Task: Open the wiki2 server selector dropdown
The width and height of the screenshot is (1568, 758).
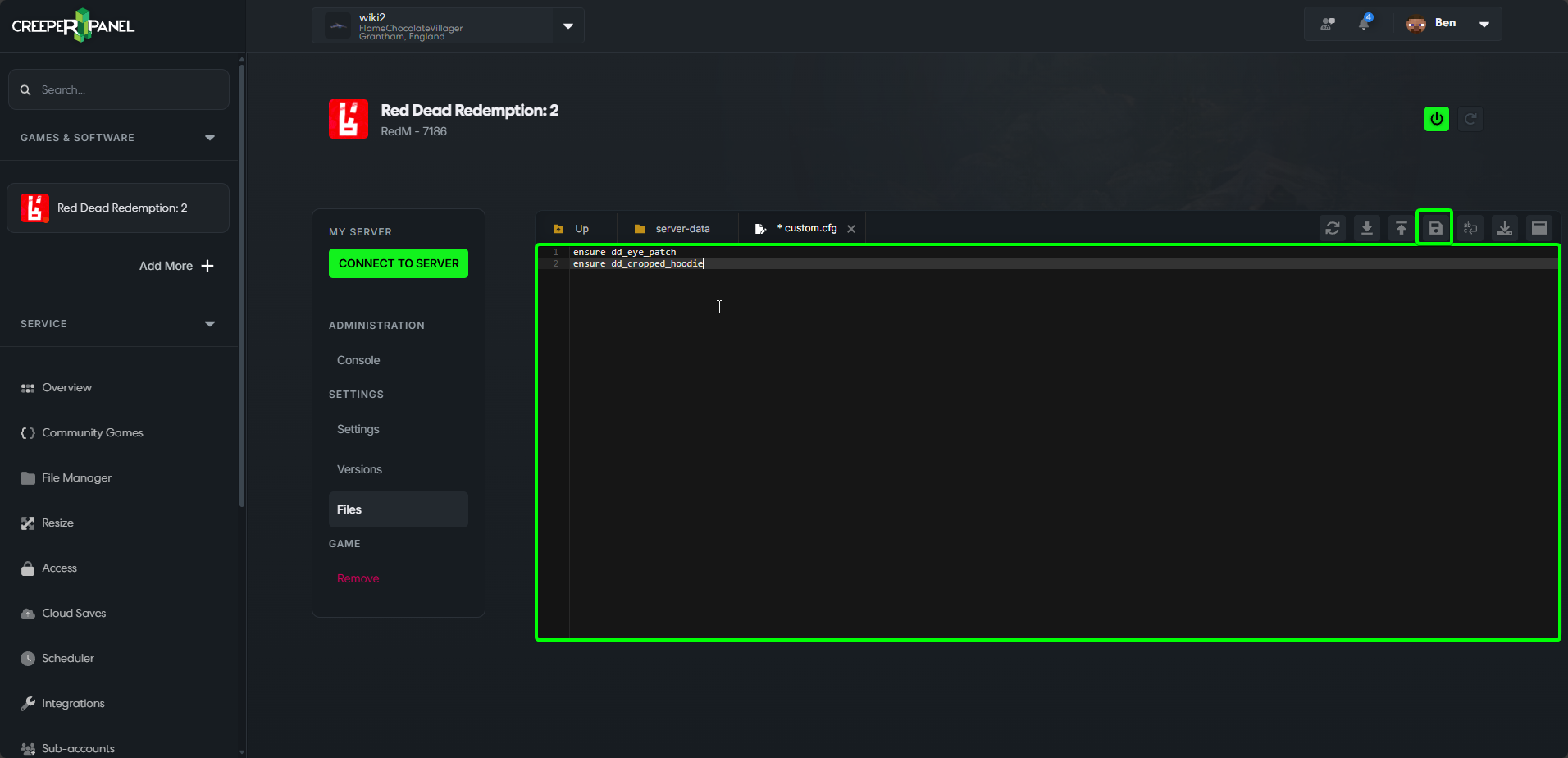Action: click(x=567, y=25)
